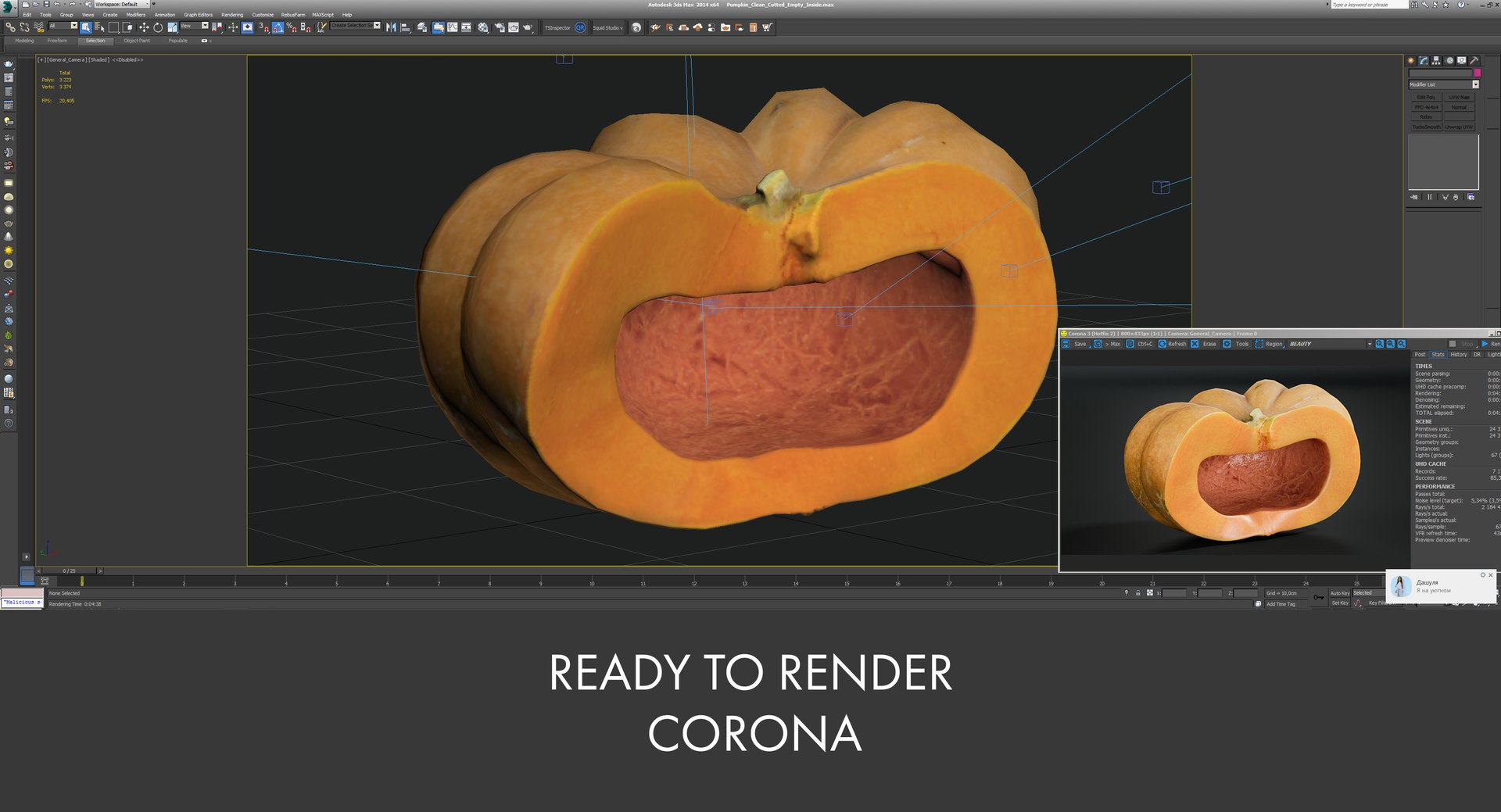The image size is (1501, 812).
Task: Open the Motion command panel
Action: coord(1449,60)
